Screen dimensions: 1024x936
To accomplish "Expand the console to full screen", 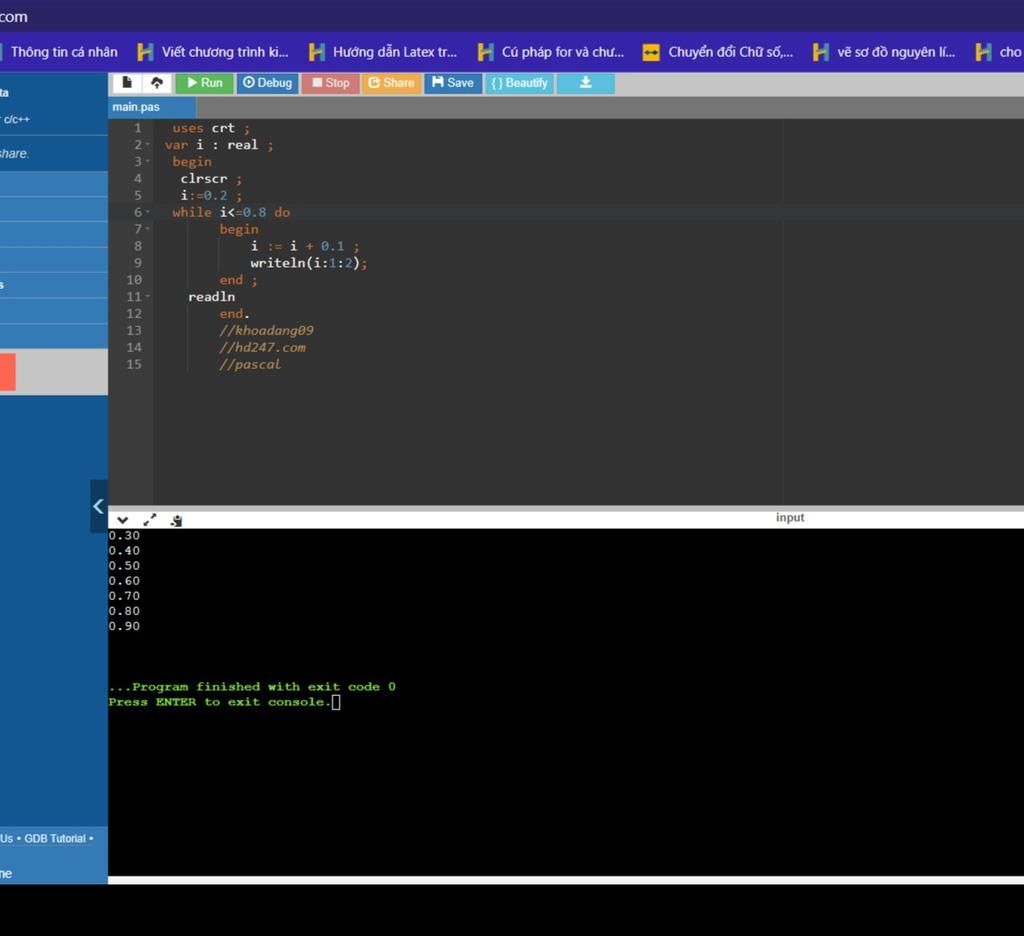I will pos(150,520).
